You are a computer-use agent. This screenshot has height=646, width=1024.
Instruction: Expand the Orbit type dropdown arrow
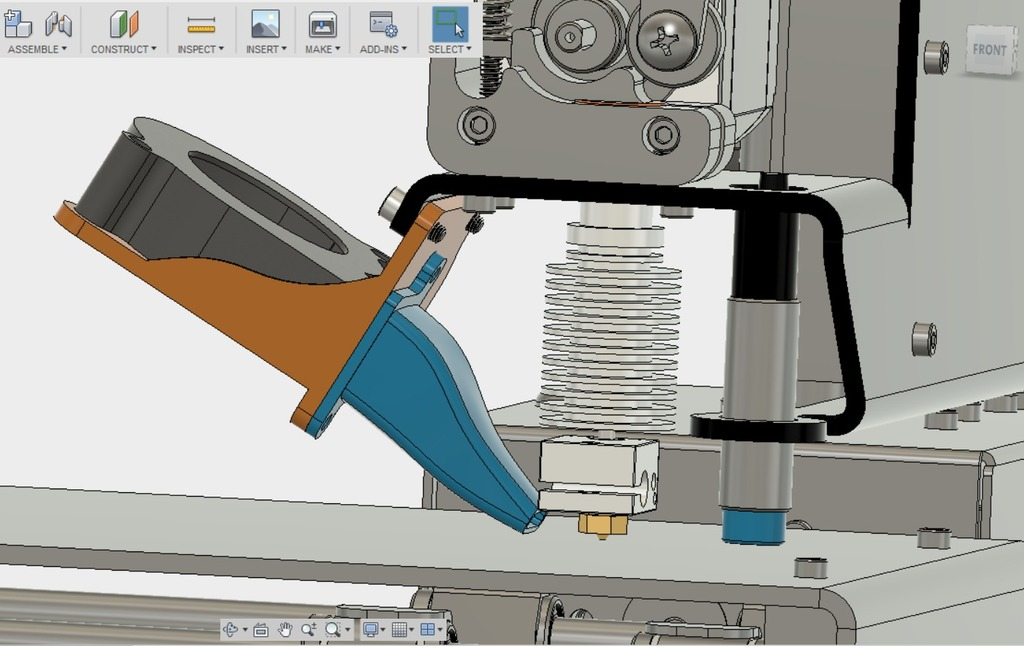click(246, 630)
